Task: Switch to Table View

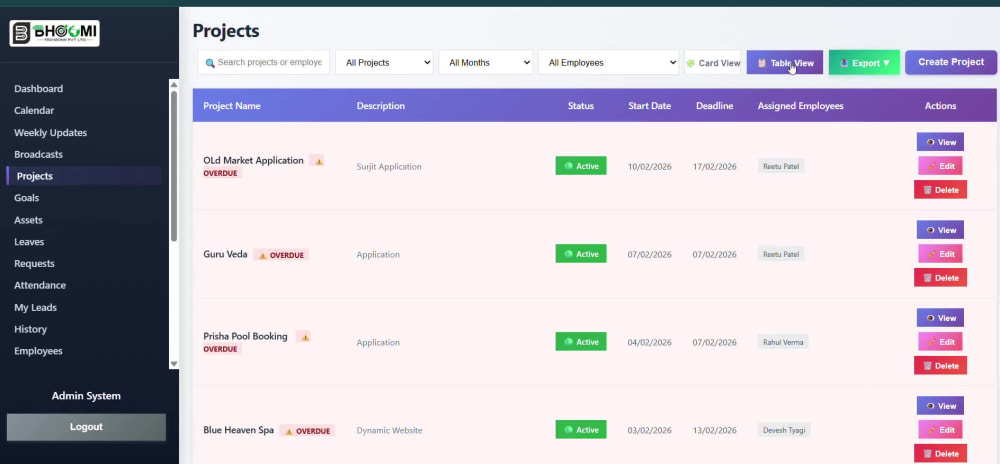Action: [784, 62]
